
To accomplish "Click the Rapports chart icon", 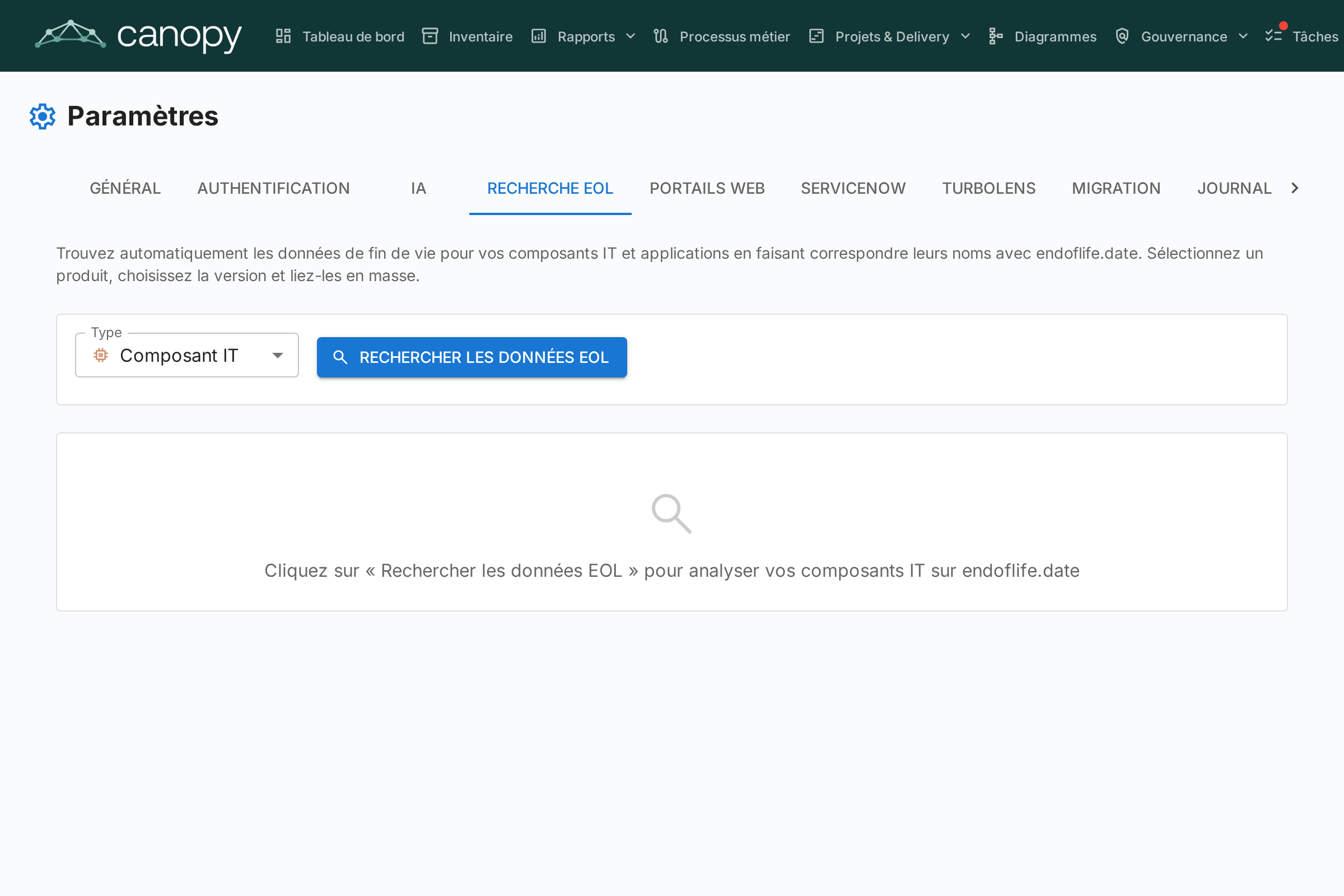I will pyautogui.click(x=539, y=36).
